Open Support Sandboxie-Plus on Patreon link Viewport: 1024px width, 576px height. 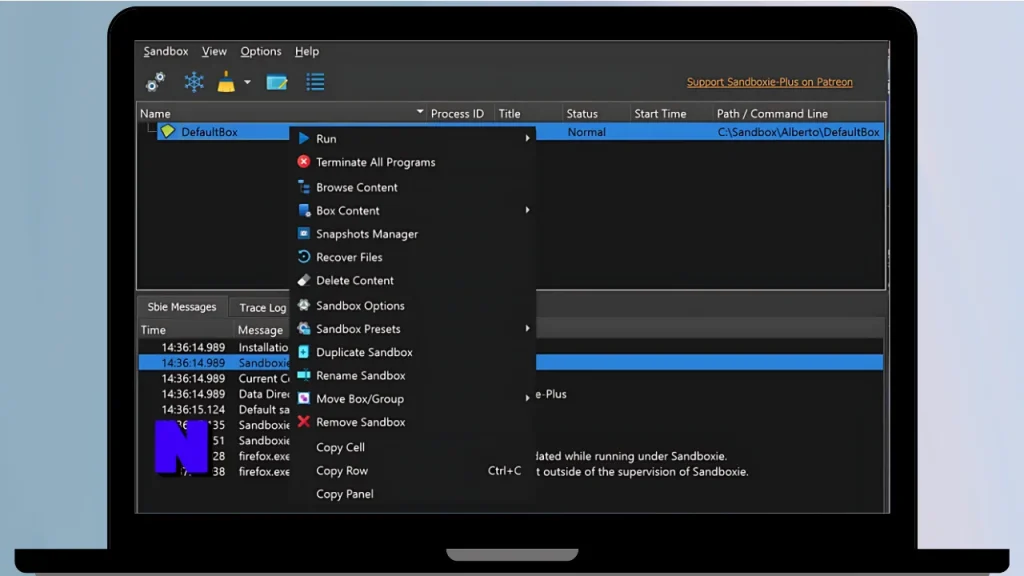click(769, 82)
